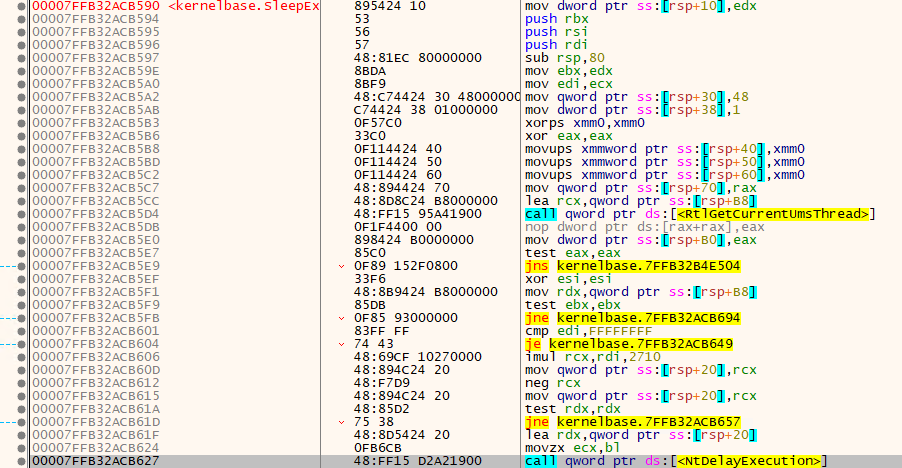The height and width of the screenshot is (468, 902).
Task: Select address 00007FFB32ACB5CC
Action: pos(96,201)
